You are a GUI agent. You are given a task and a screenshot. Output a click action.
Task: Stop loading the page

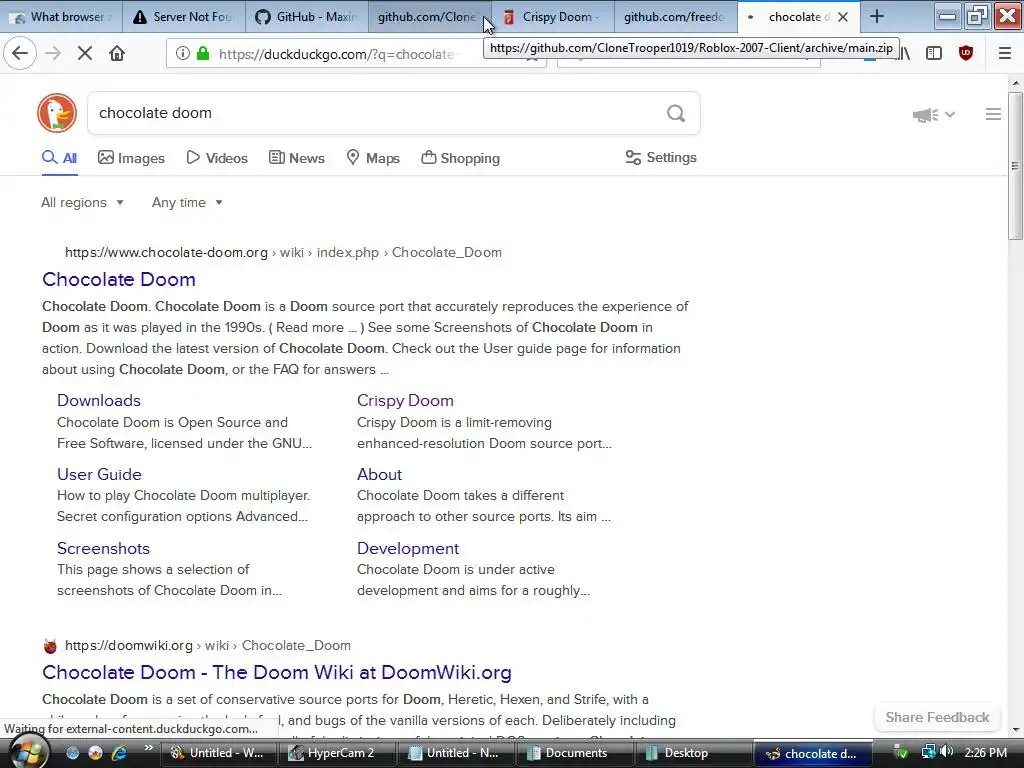tap(85, 54)
